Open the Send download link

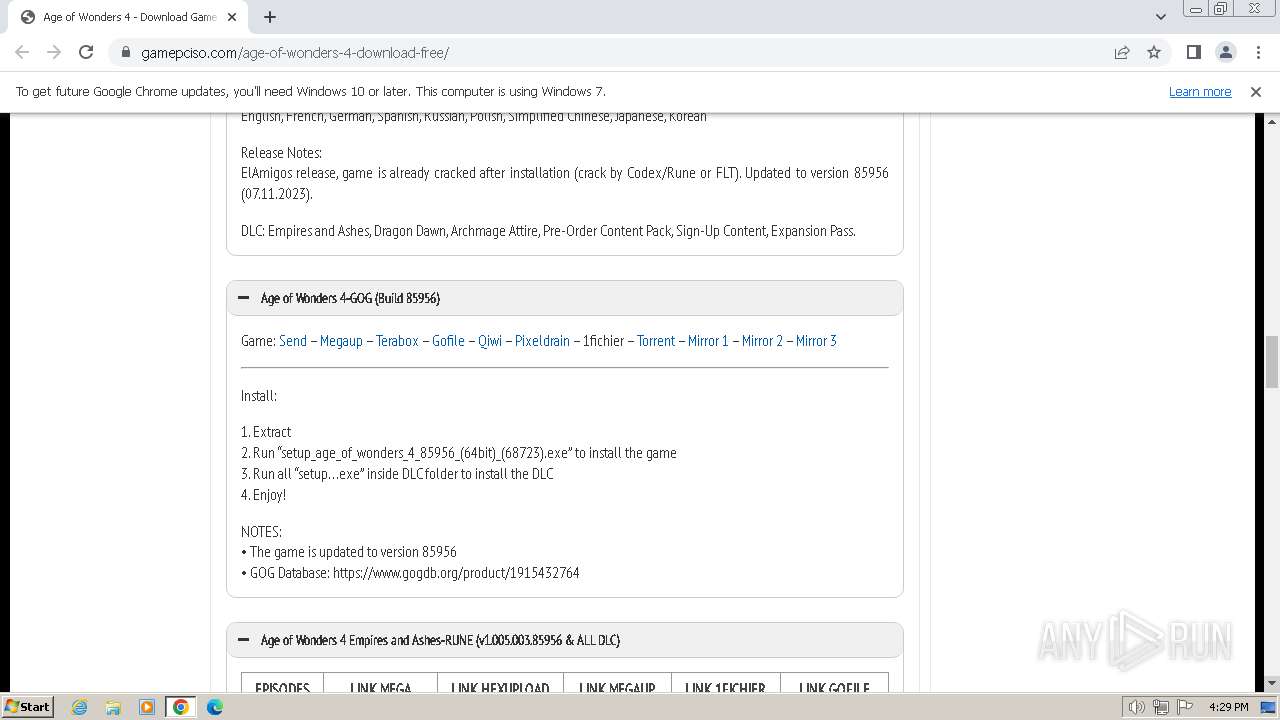point(293,341)
